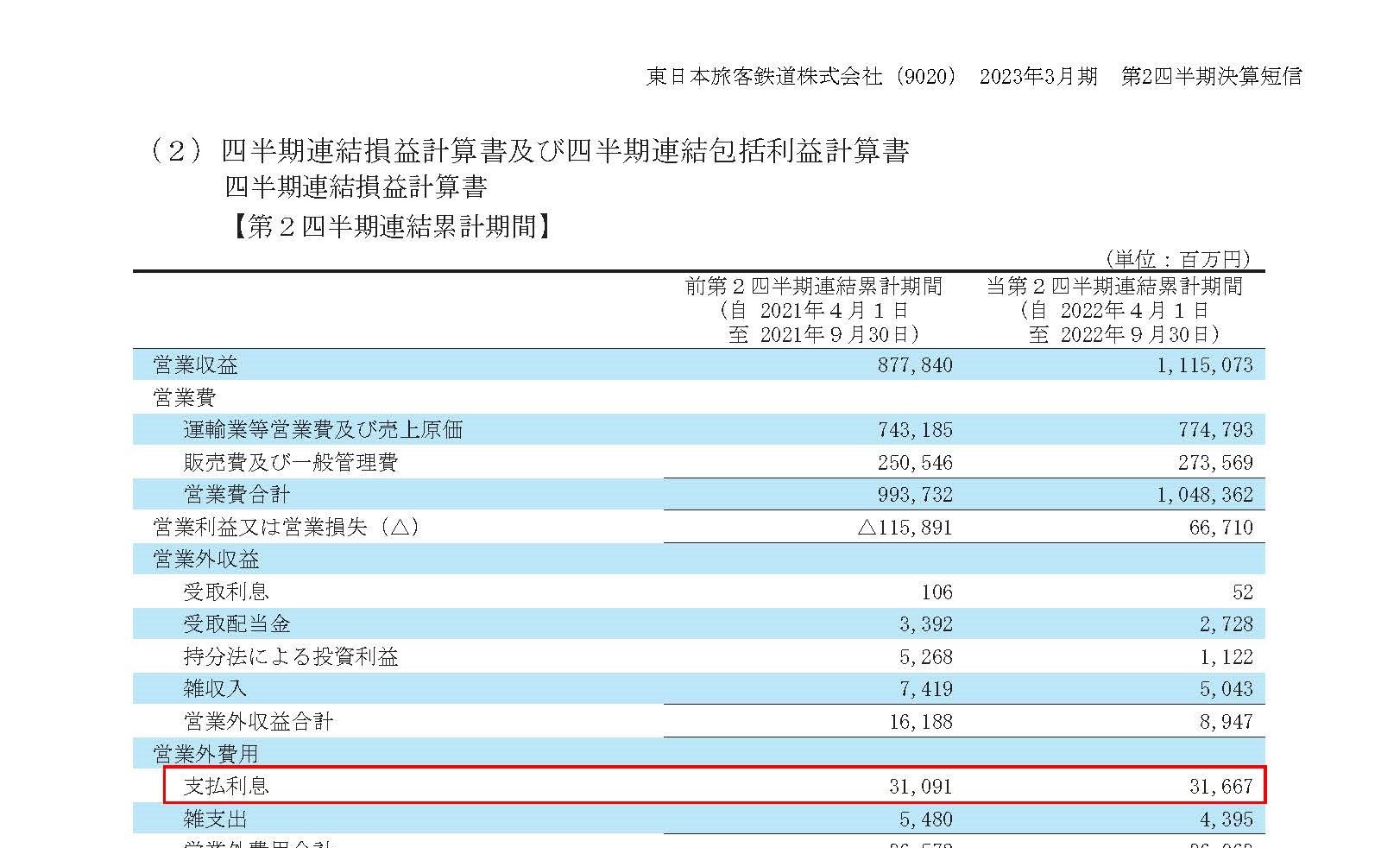Select the 運輸業等営業費及び売上原価 label

(x=323, y=430)
